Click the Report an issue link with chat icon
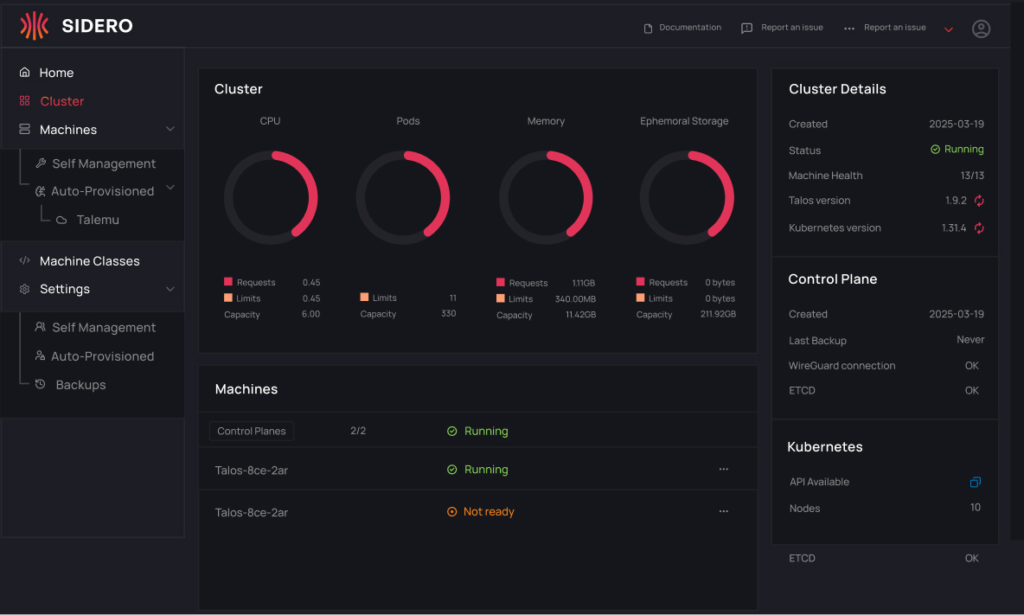 (x=782, y=28)
